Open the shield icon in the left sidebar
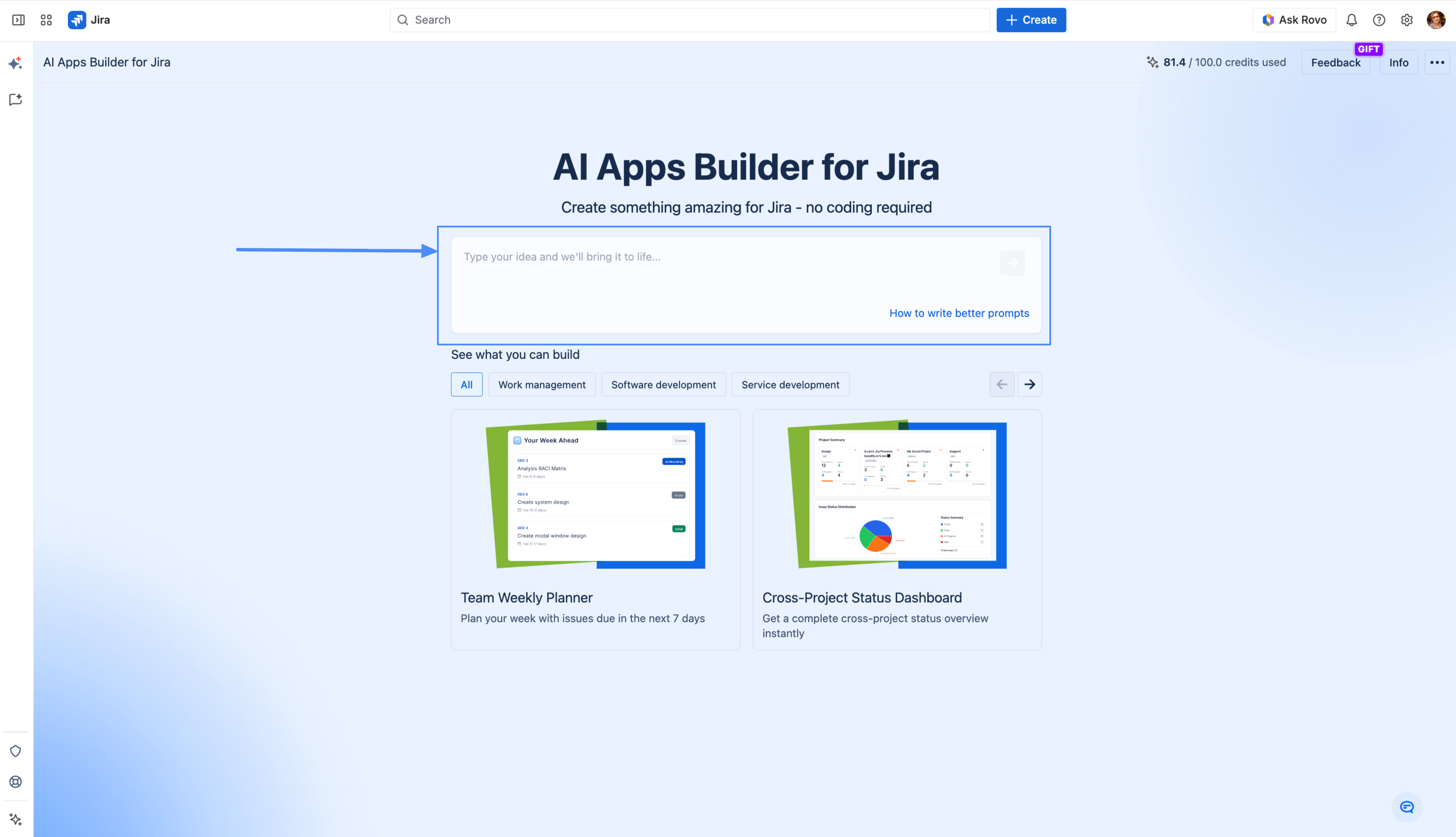The image size is (1456, 837). 15,752
